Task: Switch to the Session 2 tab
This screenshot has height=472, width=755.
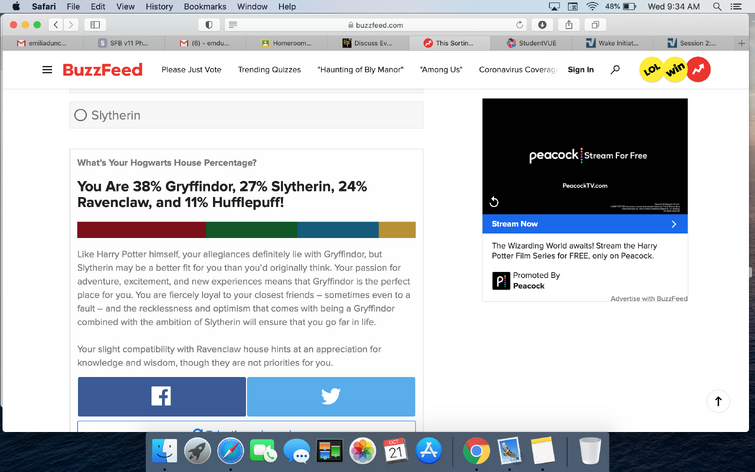Action: pyautogui.click(x=693, y=43)
